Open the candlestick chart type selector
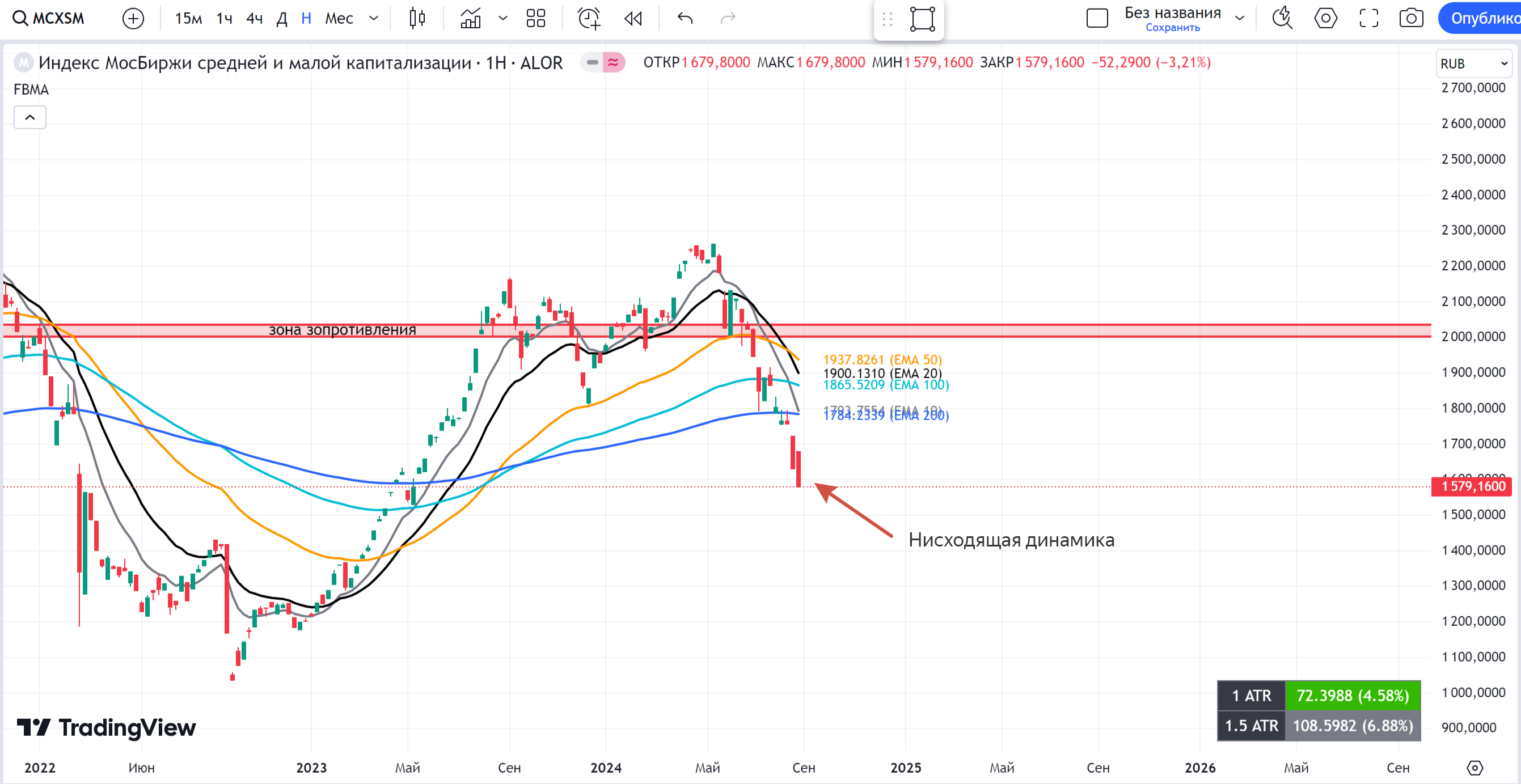This screenshot has width=1521, height=784. (x=417, y=18)
